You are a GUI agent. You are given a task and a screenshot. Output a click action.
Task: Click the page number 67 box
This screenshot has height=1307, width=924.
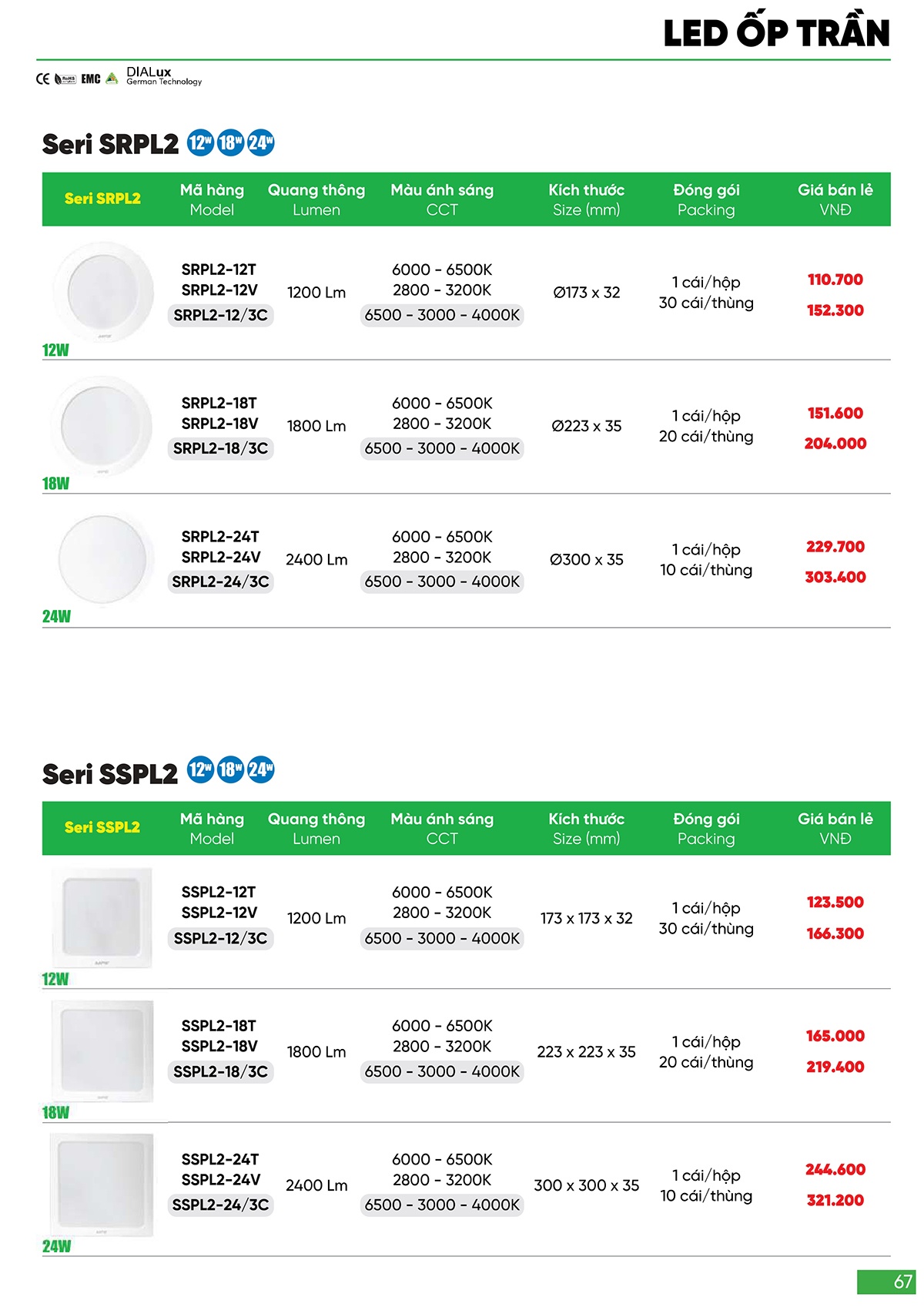point(886,1282)
